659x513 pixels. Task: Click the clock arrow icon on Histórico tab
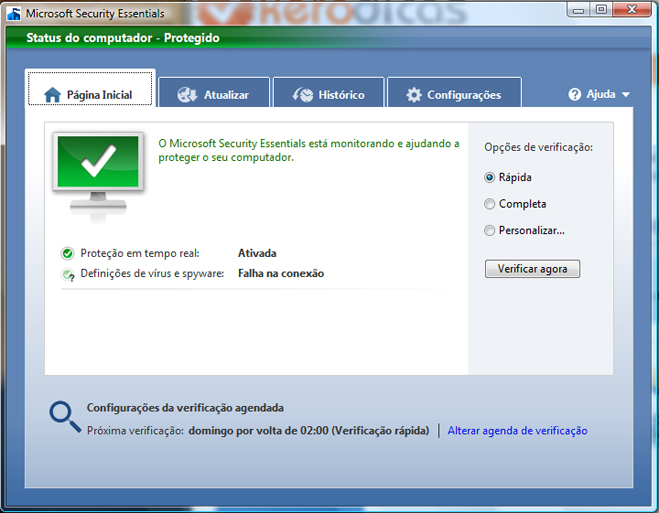point(303,95)
